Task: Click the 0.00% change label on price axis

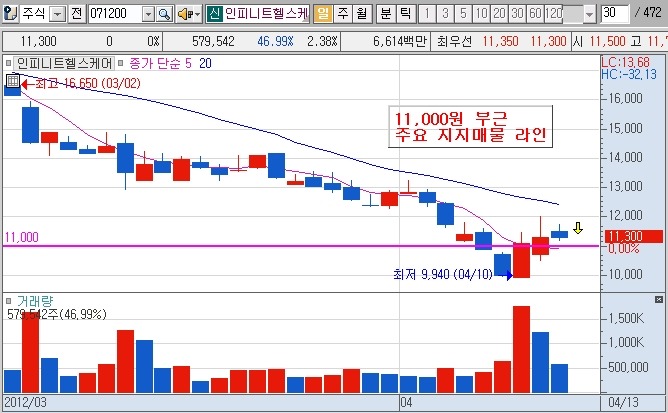Action: pos(623,248)
